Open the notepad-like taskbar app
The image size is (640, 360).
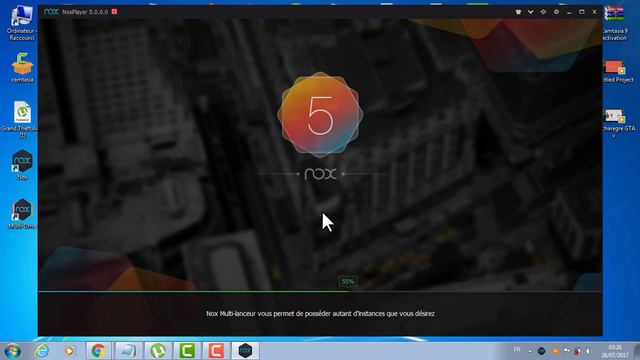128,351
